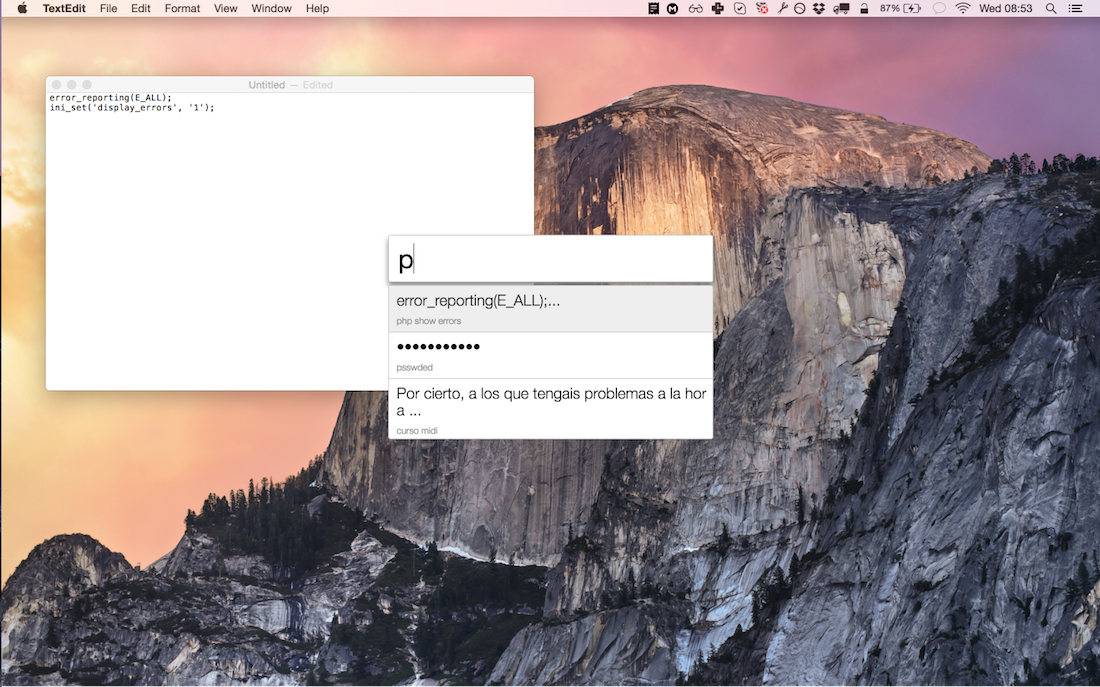Minimize the TextEdit Untitled window
Viewport: 1100px width, 687px height.
tap(72, 85)
